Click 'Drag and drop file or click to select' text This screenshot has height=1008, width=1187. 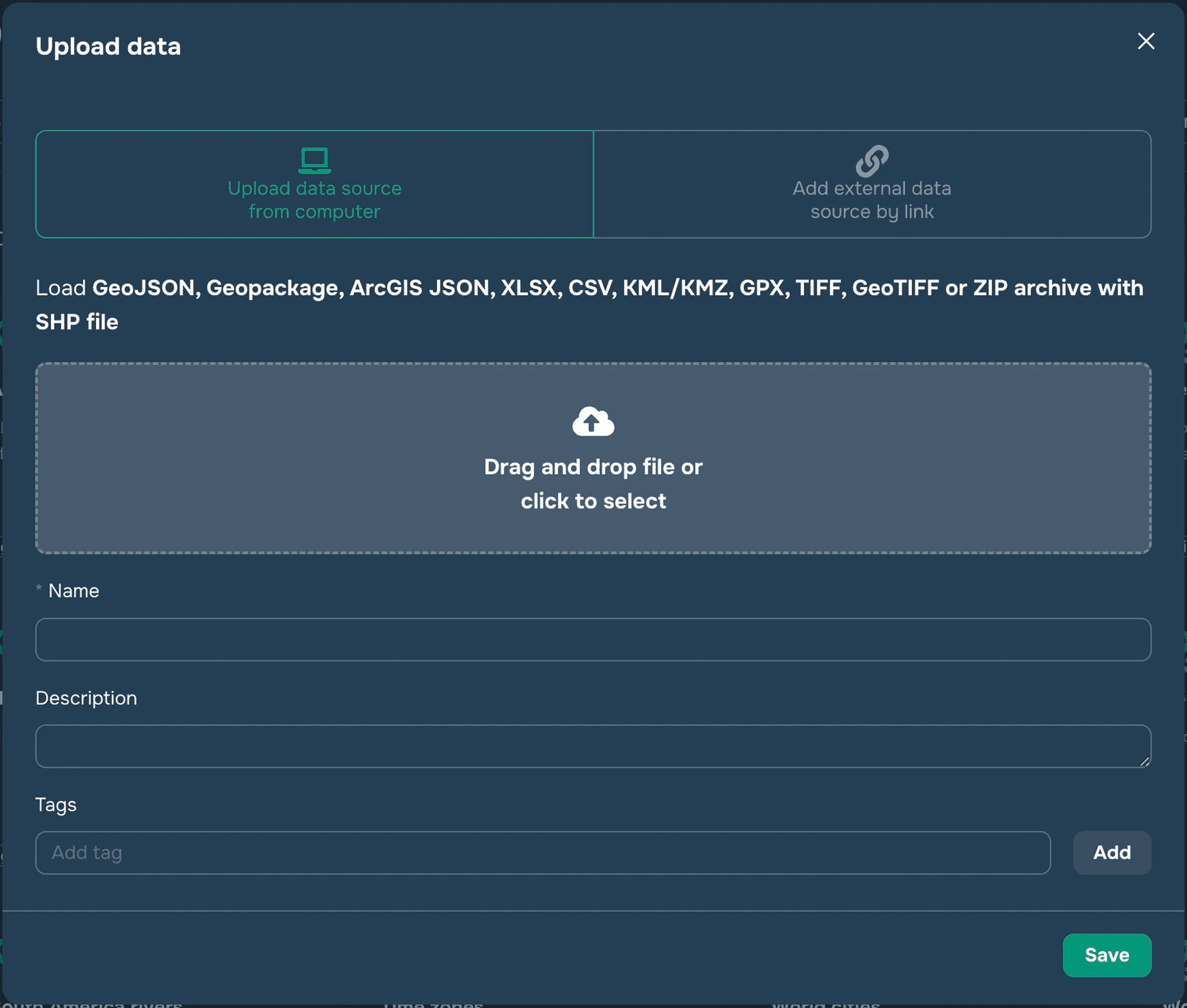[x=593, y=484]
